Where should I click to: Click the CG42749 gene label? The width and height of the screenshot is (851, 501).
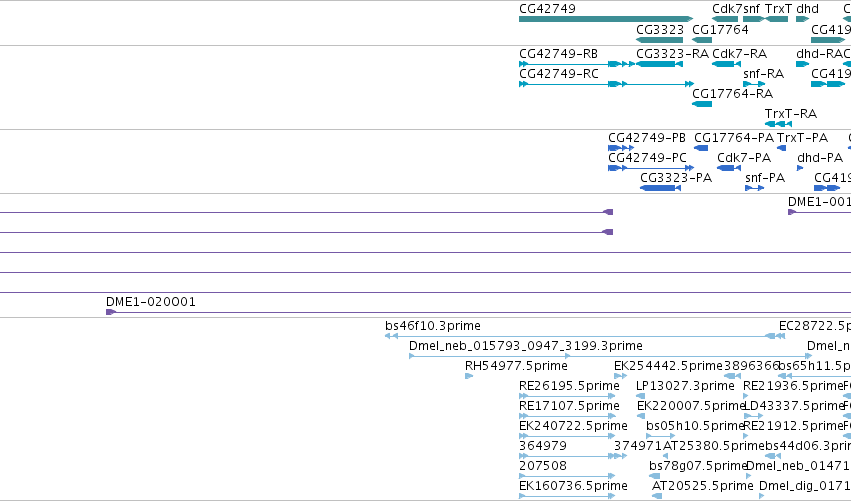coord(547,9)
